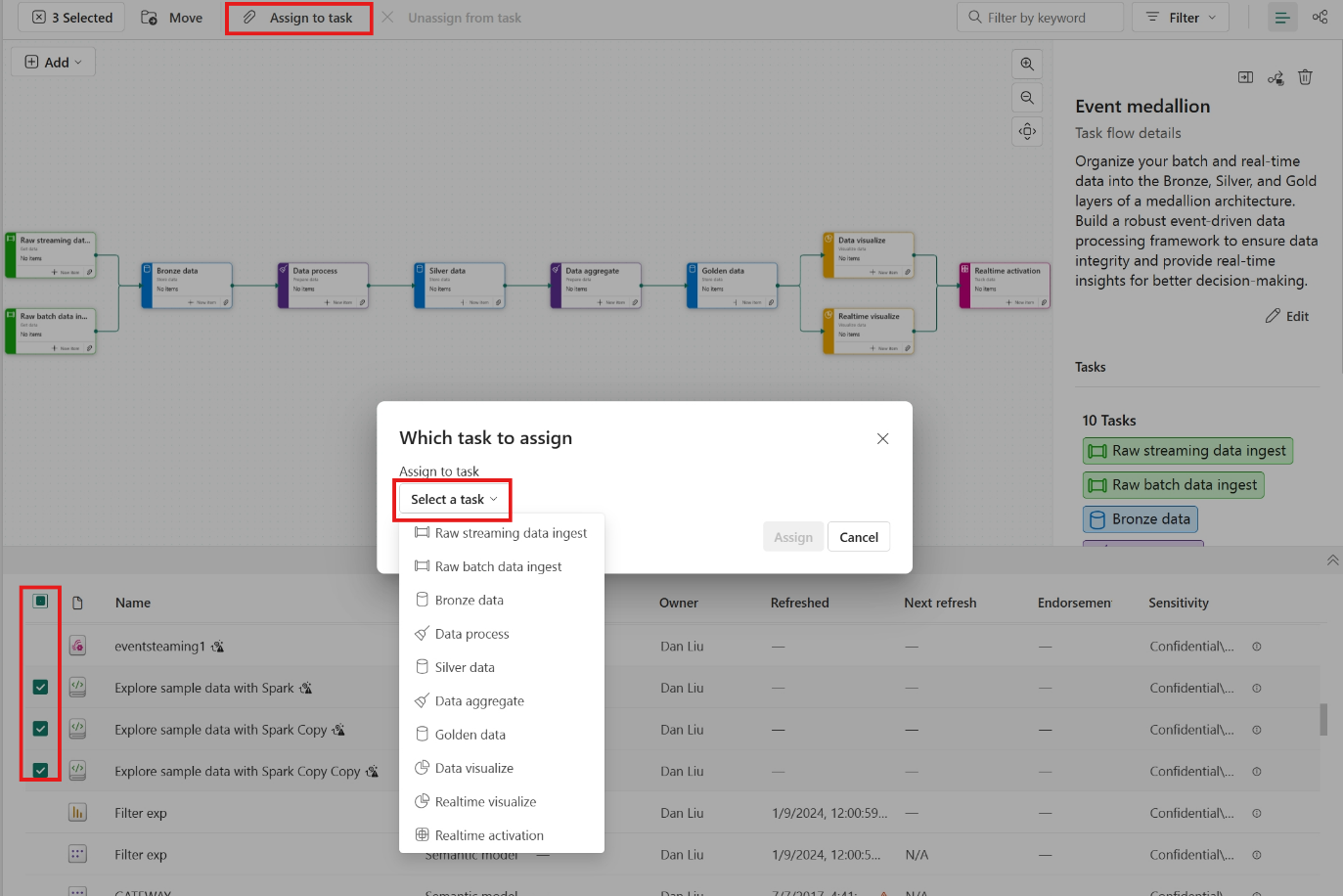Viewport: 1343px width, 896px height.
Task: Click the Move folder icon
Action: point(149,18)
